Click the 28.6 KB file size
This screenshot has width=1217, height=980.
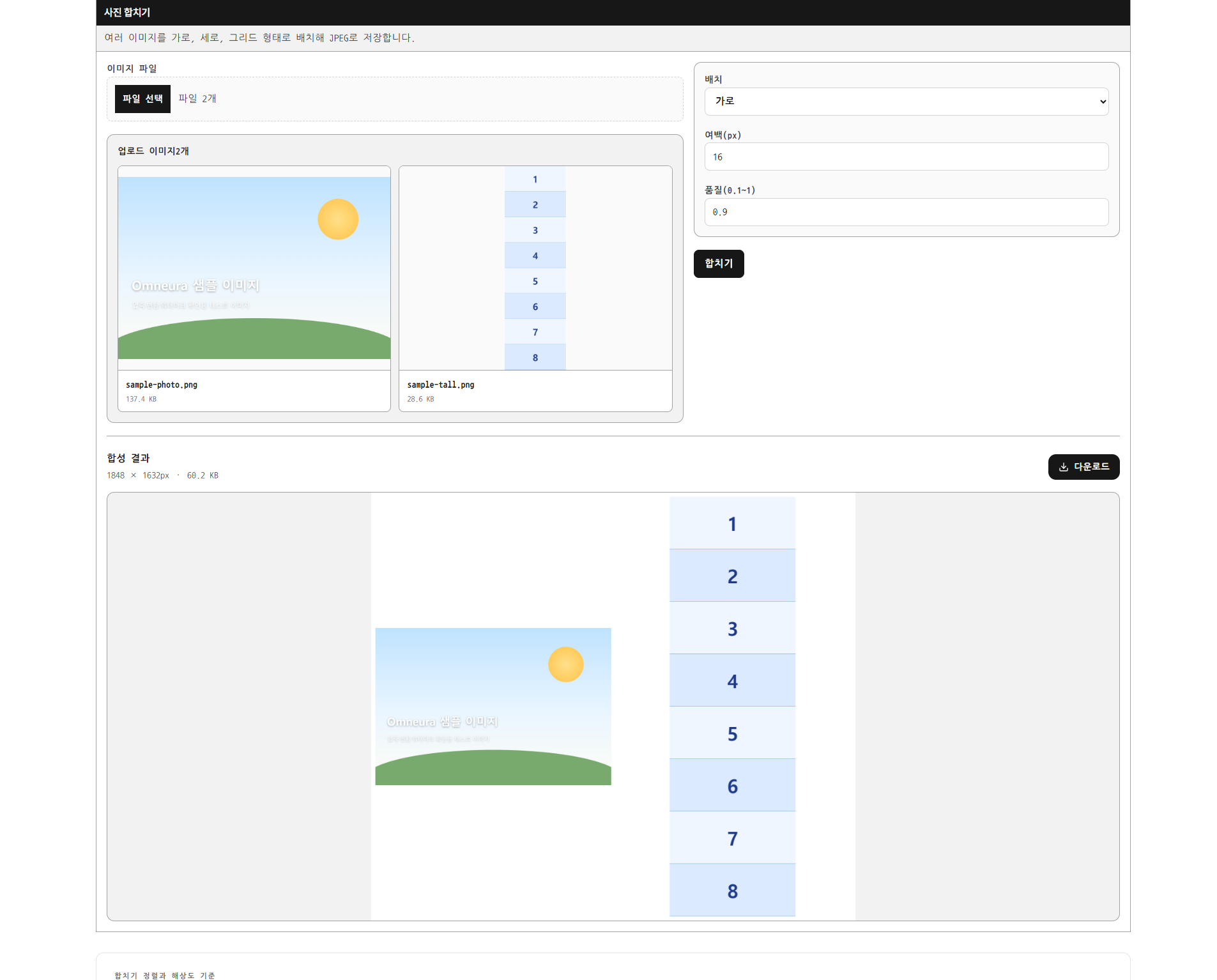pos(420,399)
